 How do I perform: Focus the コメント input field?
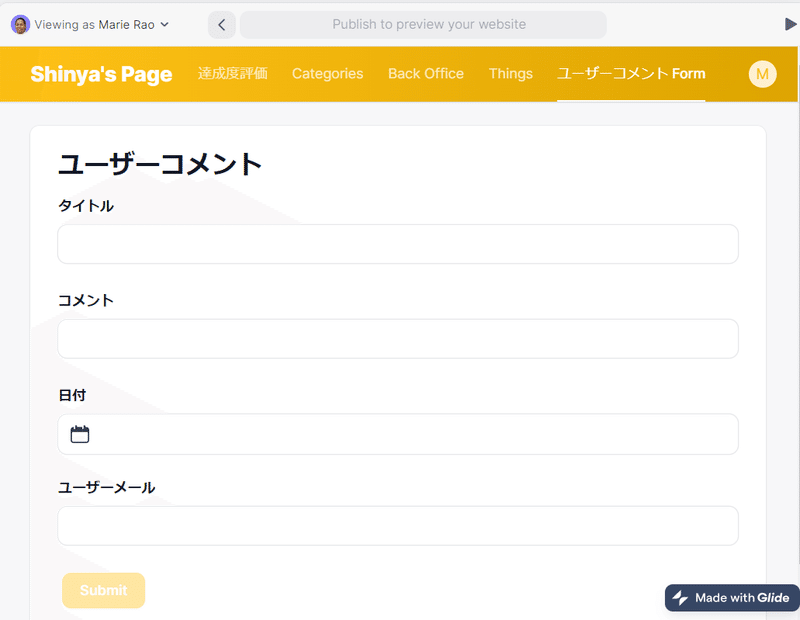pyautogui.click(x=398, y=339)
